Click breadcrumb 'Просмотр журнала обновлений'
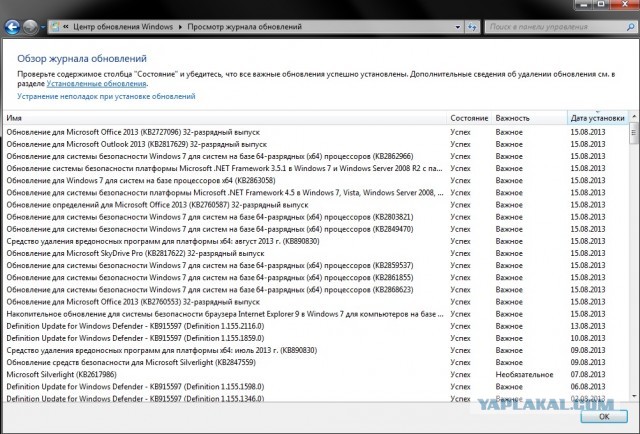Viewport: 640px width, 434px height. 244,27
